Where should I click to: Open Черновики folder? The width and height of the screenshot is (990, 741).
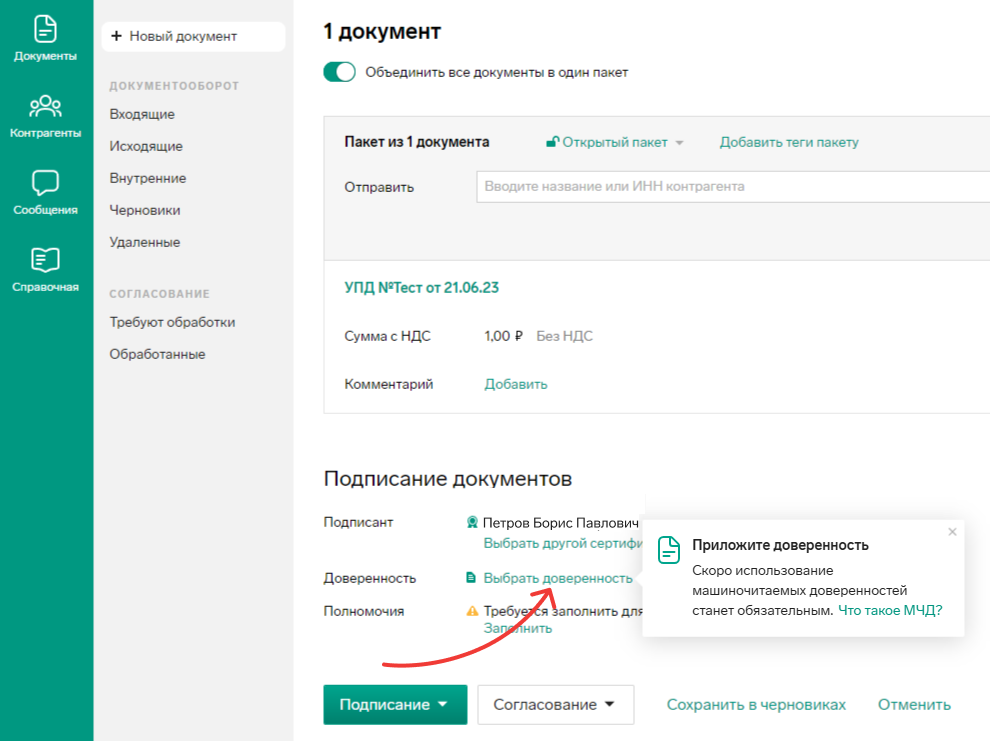[x=145, y=210]
